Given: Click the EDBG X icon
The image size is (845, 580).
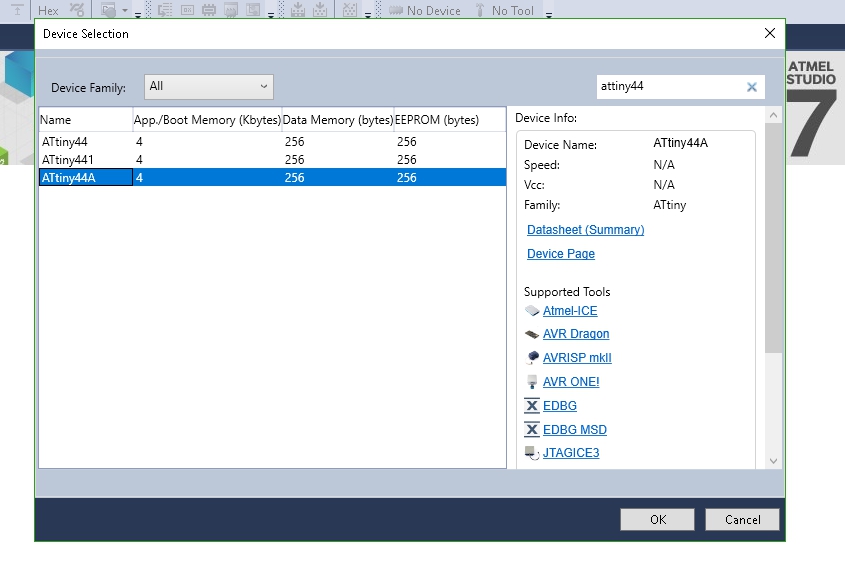Looking at the screenshot, I should 532,406.
